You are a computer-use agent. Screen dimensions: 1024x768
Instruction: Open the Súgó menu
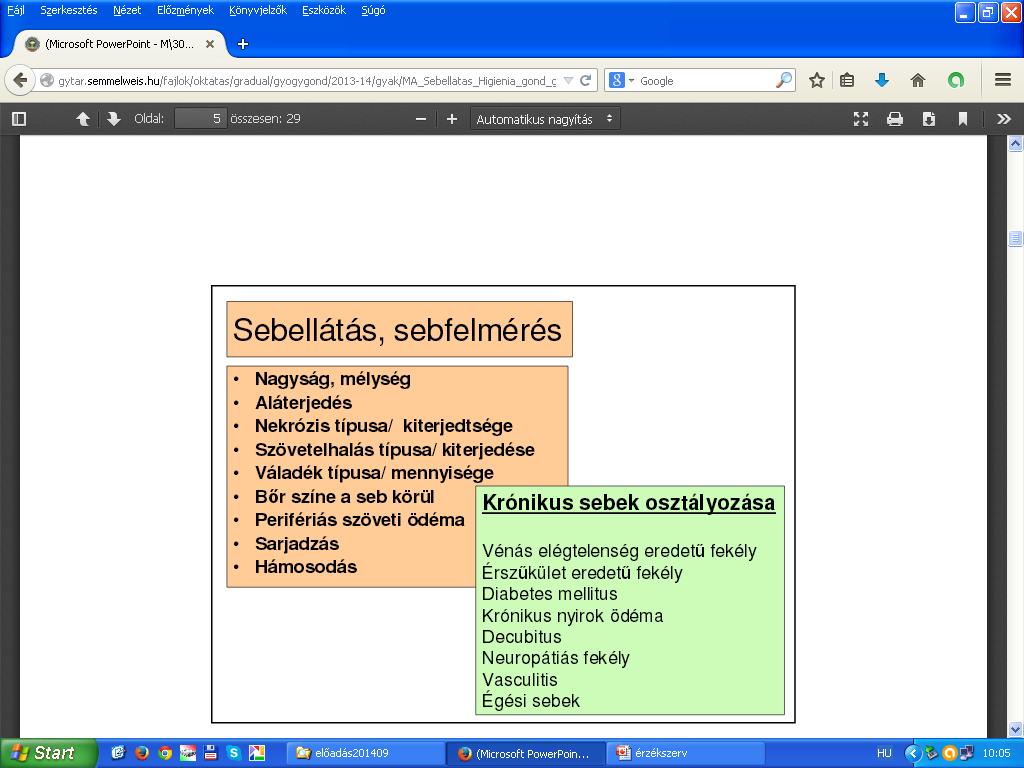click(373, 10)
